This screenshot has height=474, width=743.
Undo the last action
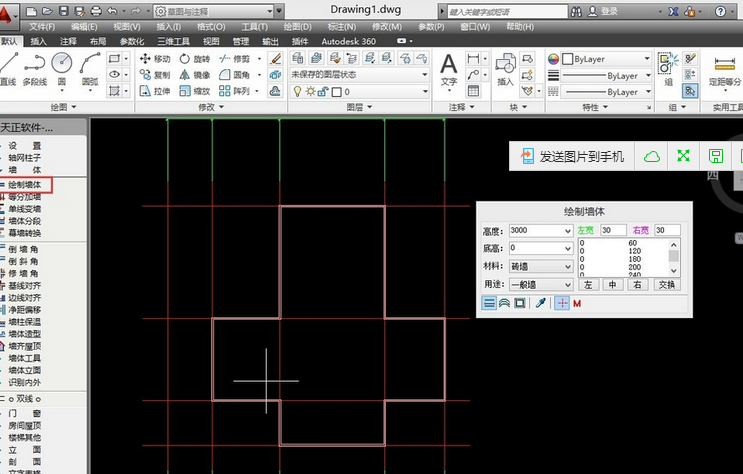tap(112, 11)
